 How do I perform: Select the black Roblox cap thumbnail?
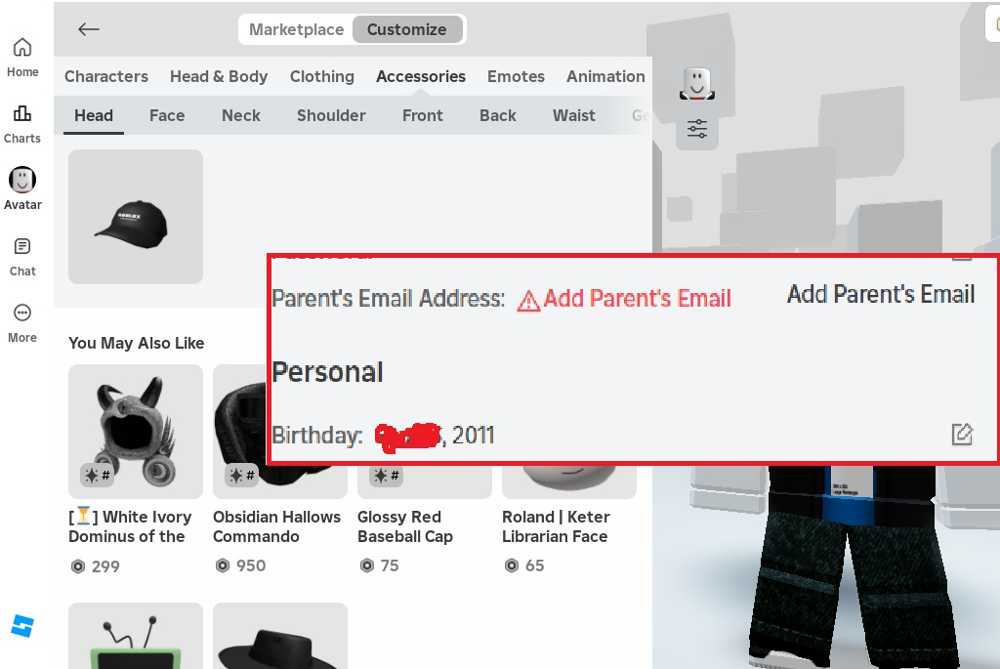coord(136,217)
